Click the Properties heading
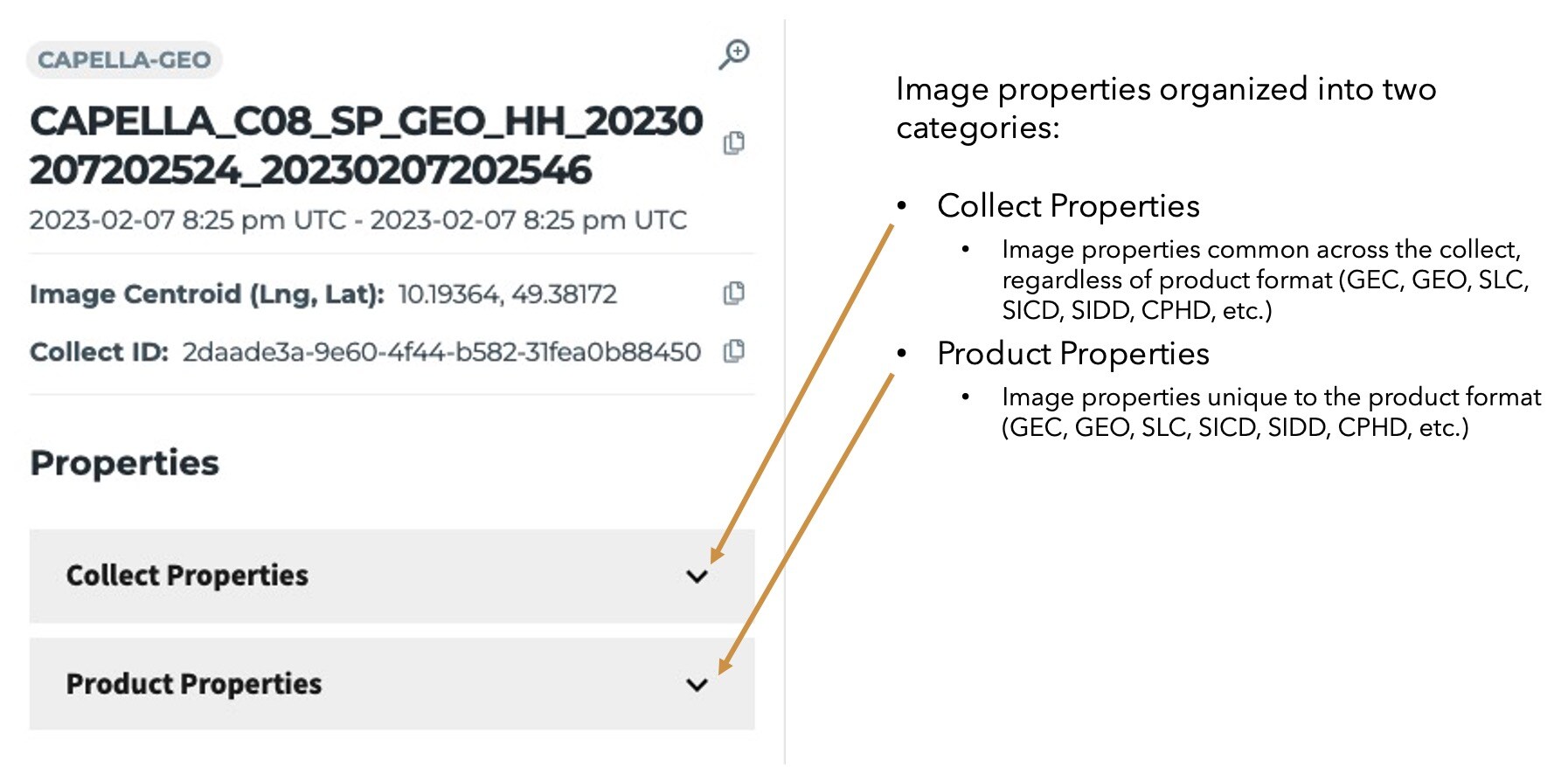1568x767 pixels. click(124, 463)
